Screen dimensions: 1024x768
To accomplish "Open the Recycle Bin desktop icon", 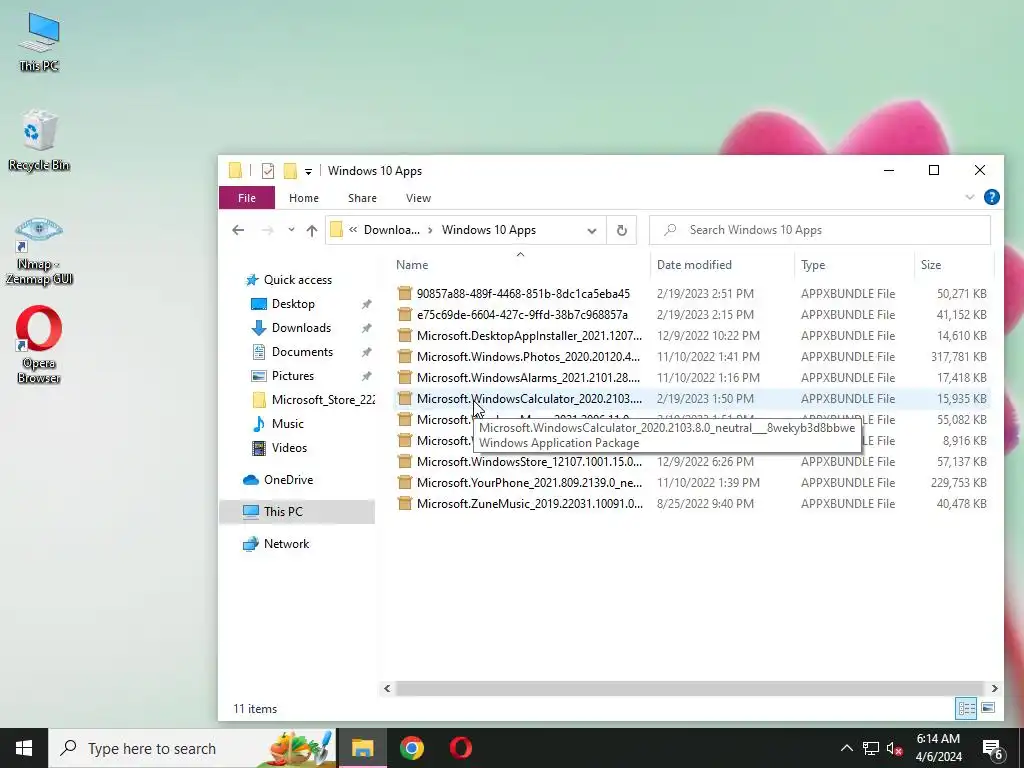I will click(x=39, y=141).
